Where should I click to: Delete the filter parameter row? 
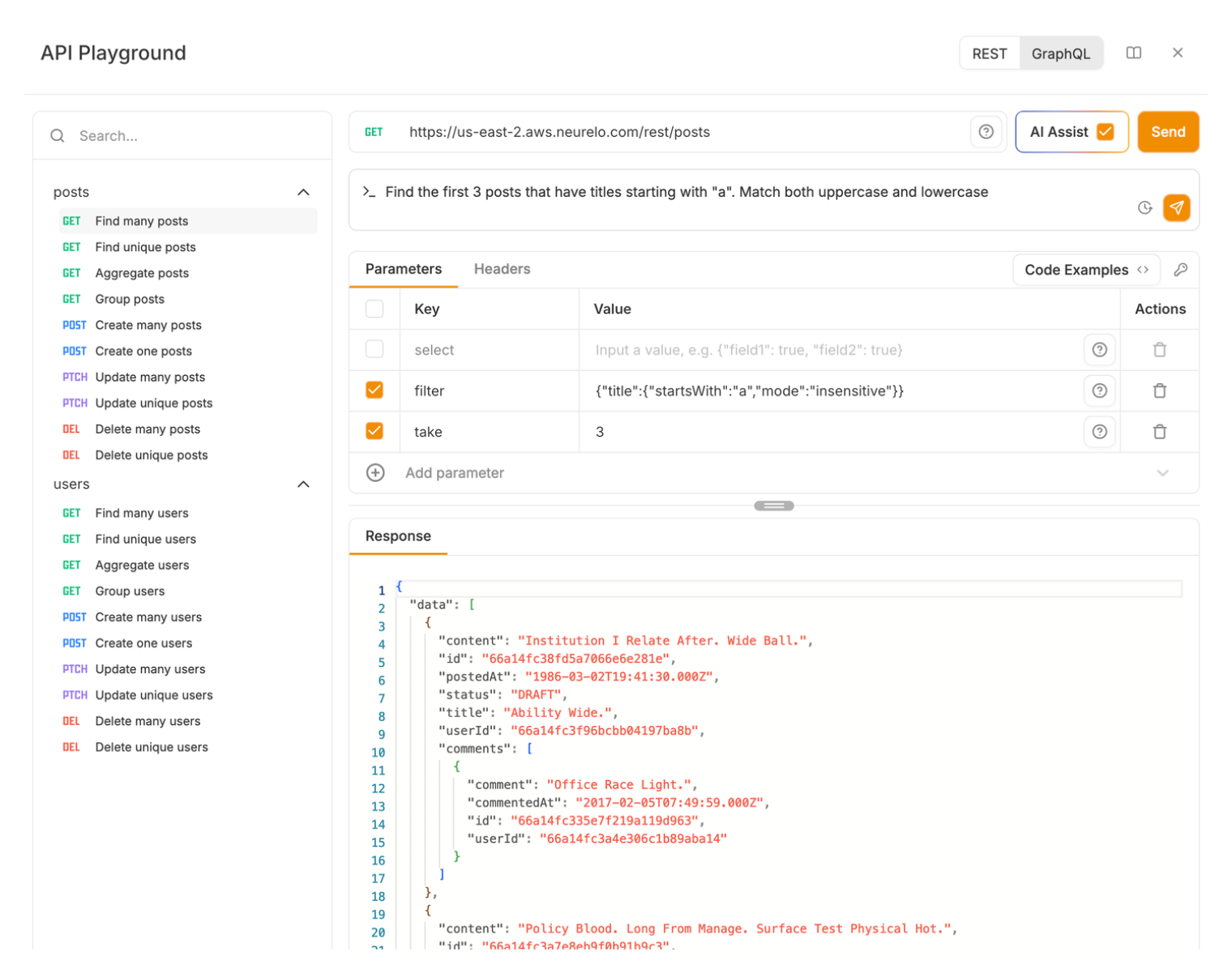[1159, 390]
